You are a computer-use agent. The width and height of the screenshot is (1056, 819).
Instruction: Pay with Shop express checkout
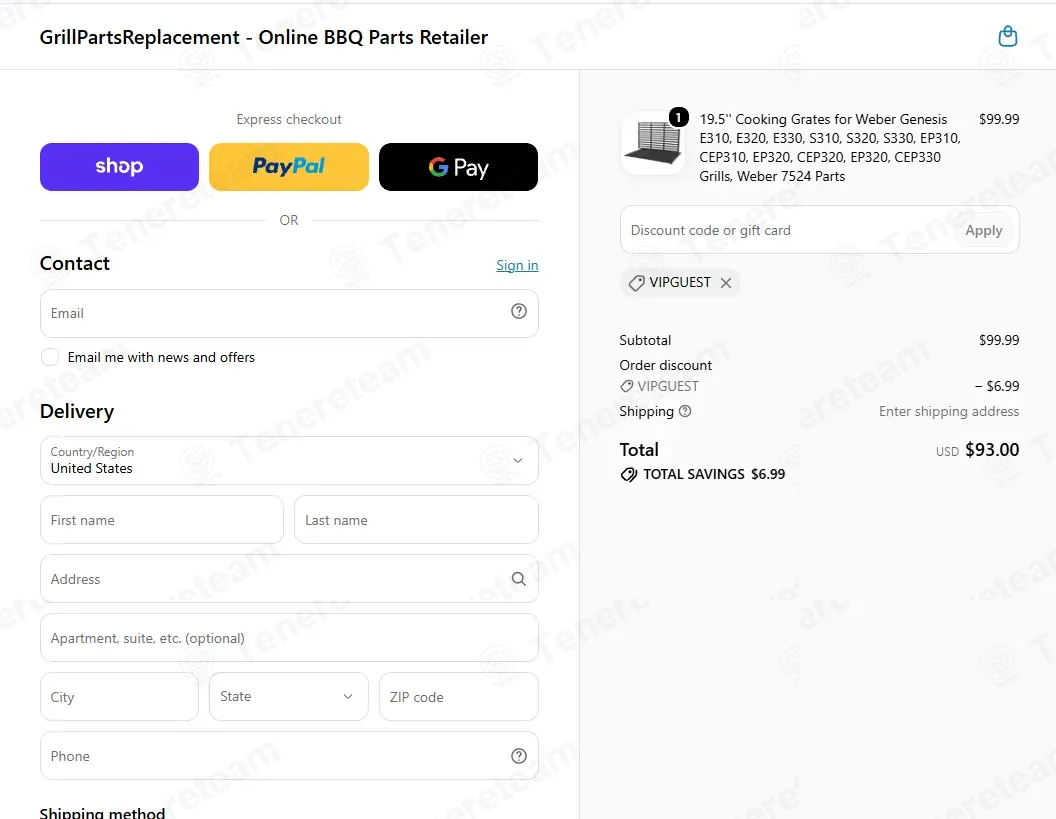point(119,166)
